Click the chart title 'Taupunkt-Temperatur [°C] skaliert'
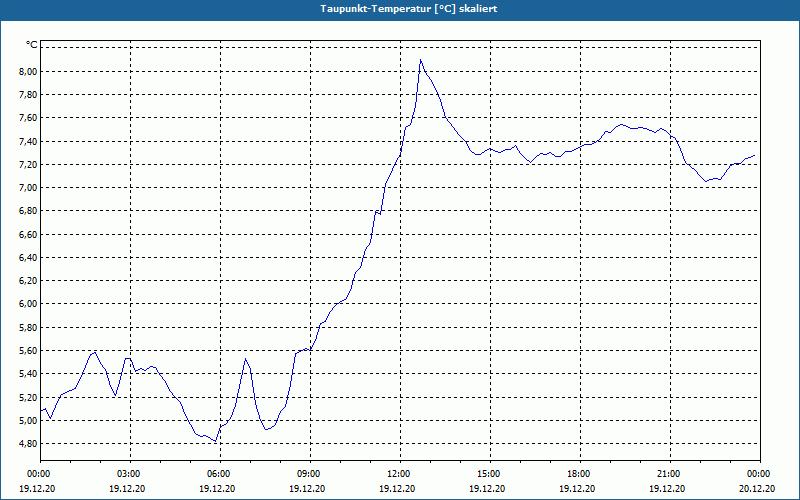800x500 pixels. 409,9
